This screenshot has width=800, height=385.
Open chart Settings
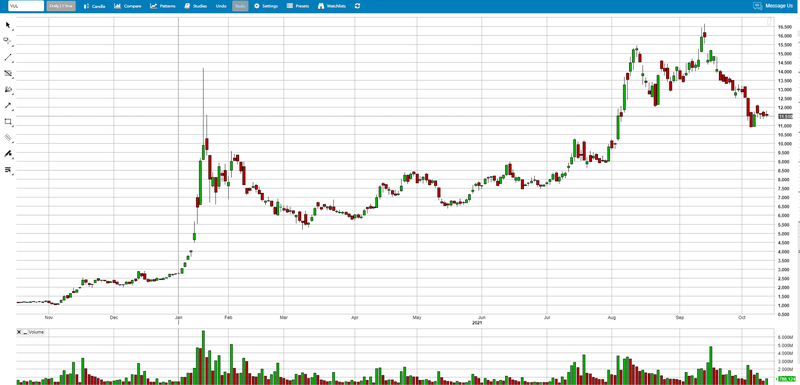coord(266,6)
